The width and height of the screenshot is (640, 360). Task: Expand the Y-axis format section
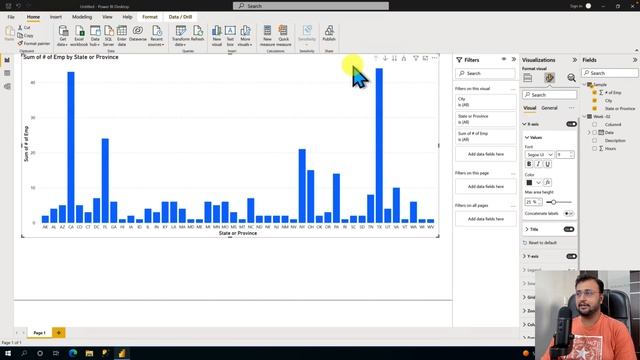(524, 256)
